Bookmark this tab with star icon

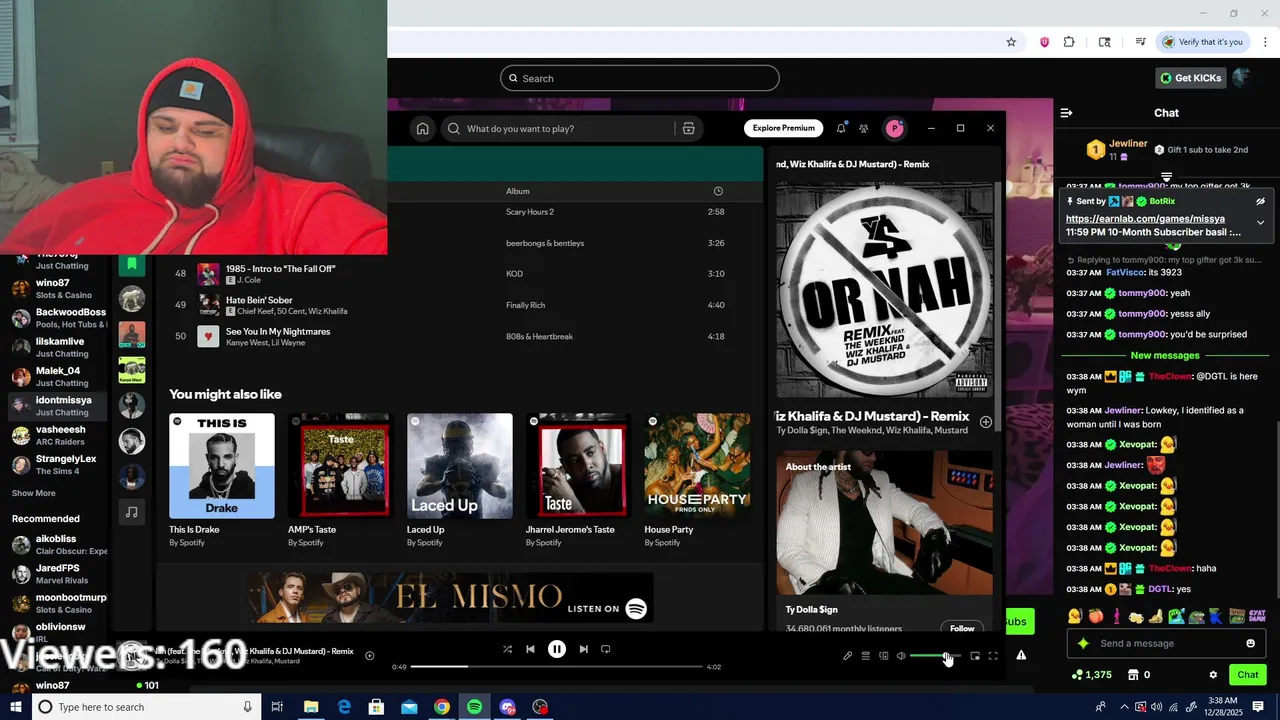tap(1011, 42)
